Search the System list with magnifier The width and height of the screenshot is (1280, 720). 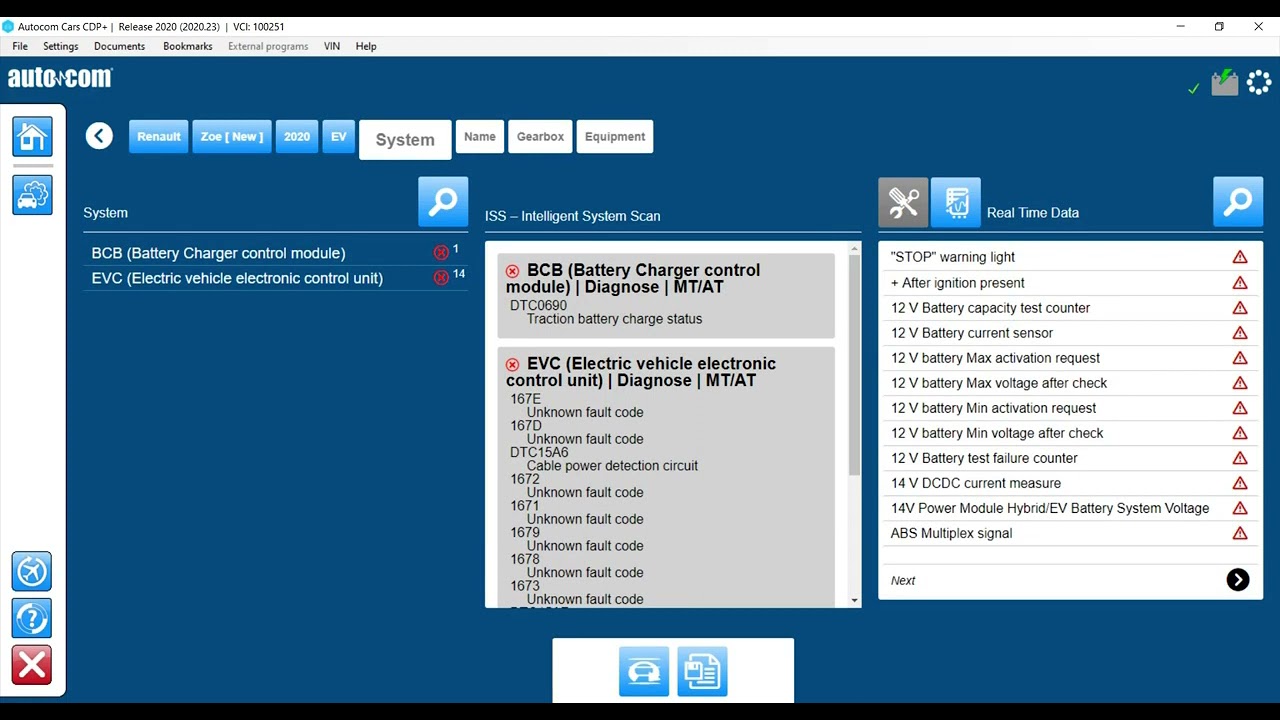pos(443,202)
